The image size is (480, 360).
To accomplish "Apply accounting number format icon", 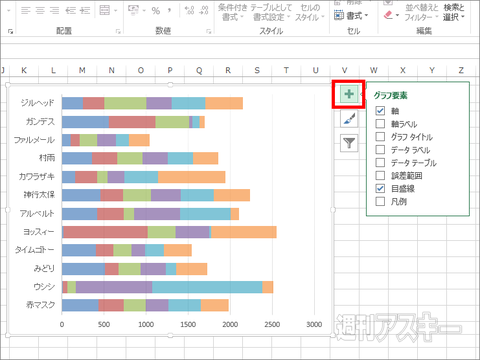I will pos(134,10).
